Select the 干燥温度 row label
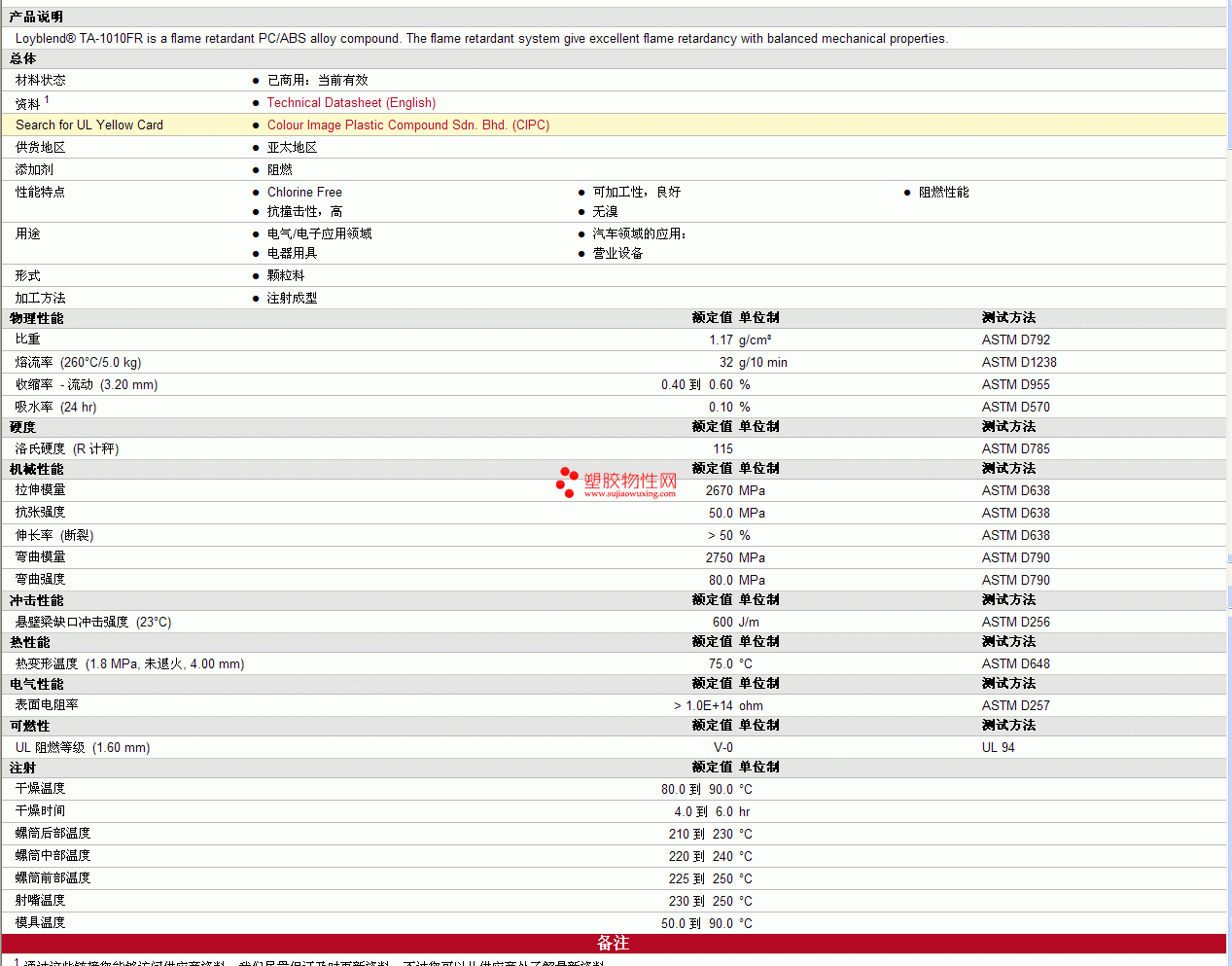The height and width of the screenshot is (966, 1232). pos(41,788)
